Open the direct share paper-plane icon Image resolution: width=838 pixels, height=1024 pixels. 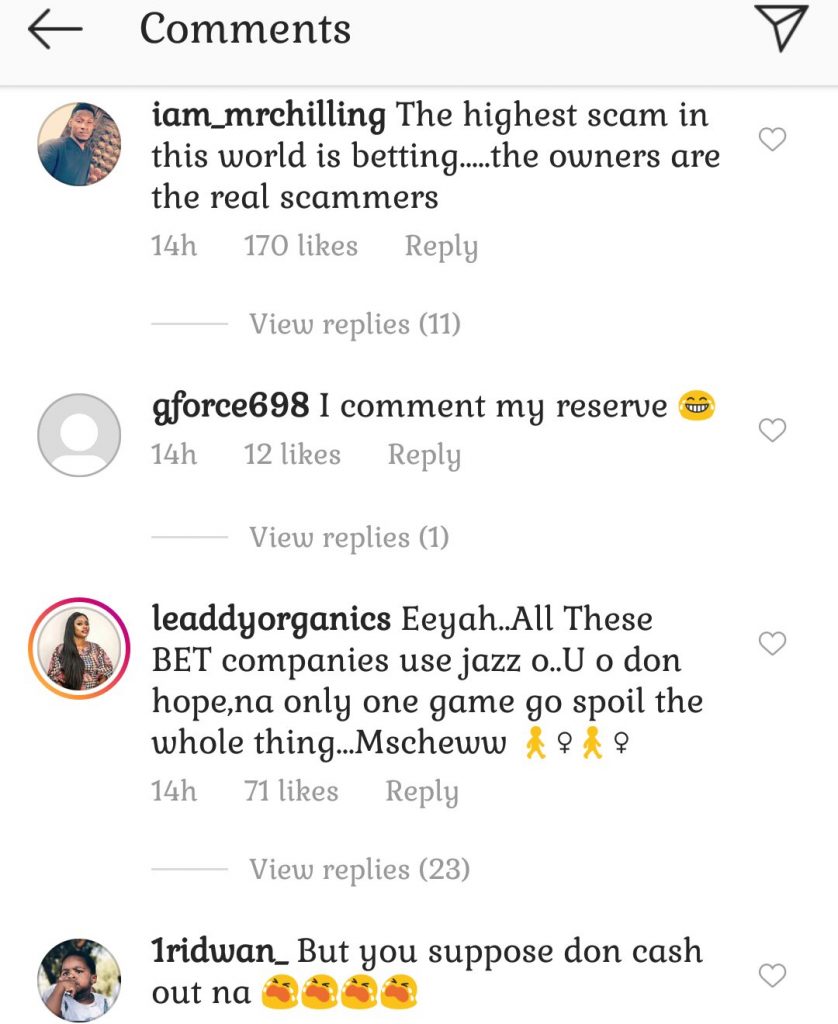pyautogui.click(x=779, y=29)
